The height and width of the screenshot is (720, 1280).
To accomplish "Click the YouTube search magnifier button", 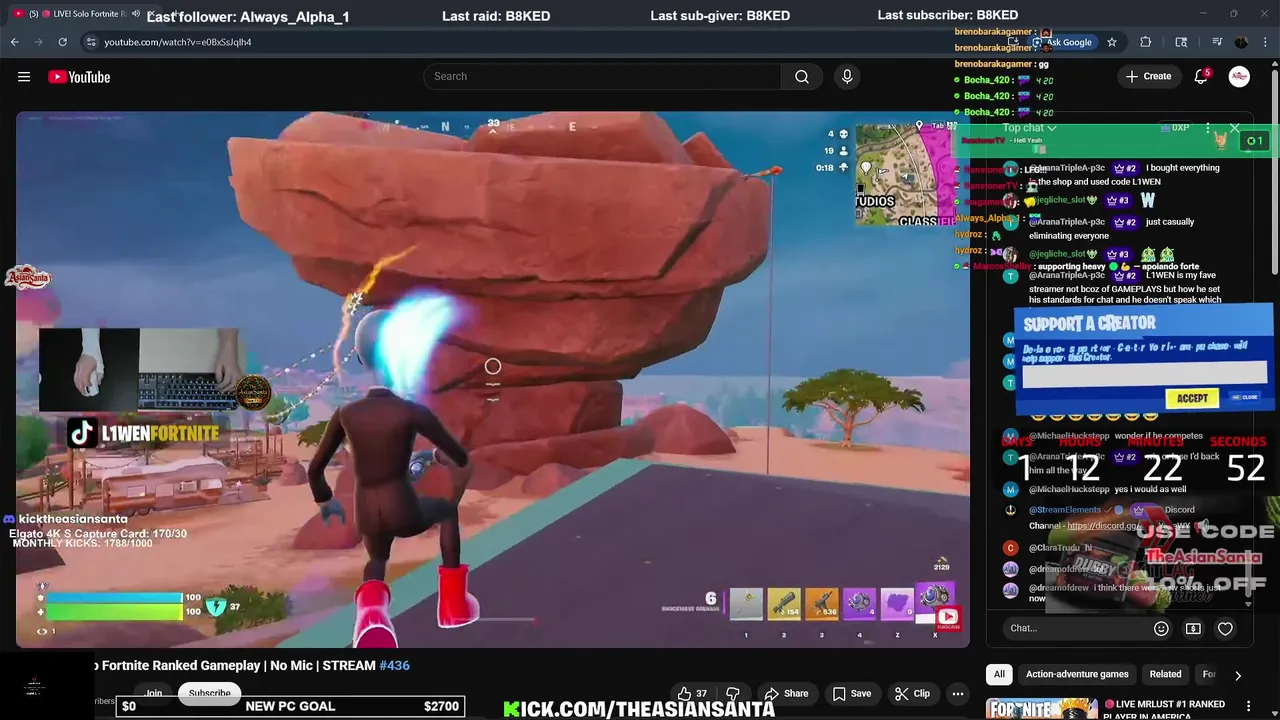I will pyautogui.click(x=802, y=77).
